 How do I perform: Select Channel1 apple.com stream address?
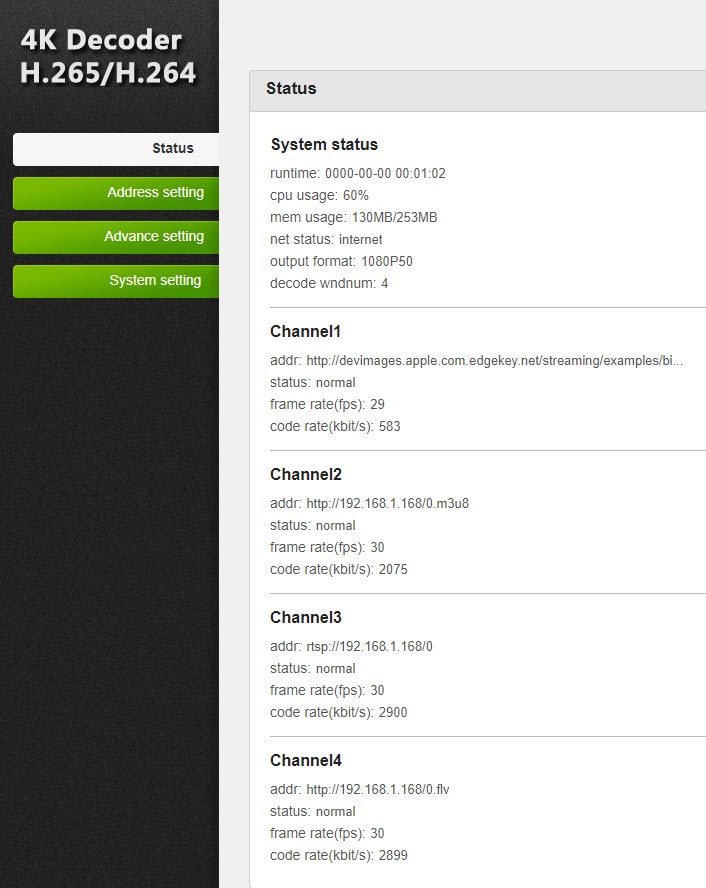click(x=495, y=361)
